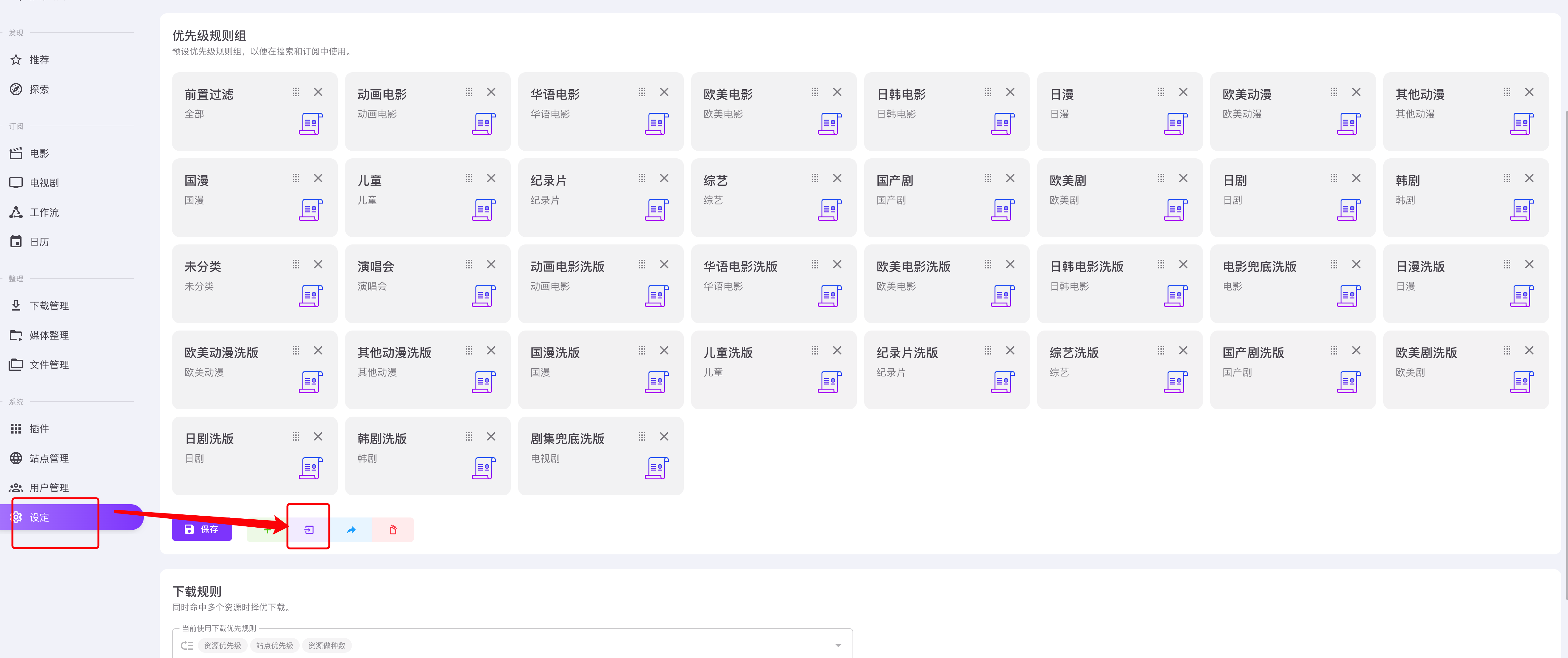
Task: Open the rule editor icon on 前置过滤 card
Action: click(310, 124)
